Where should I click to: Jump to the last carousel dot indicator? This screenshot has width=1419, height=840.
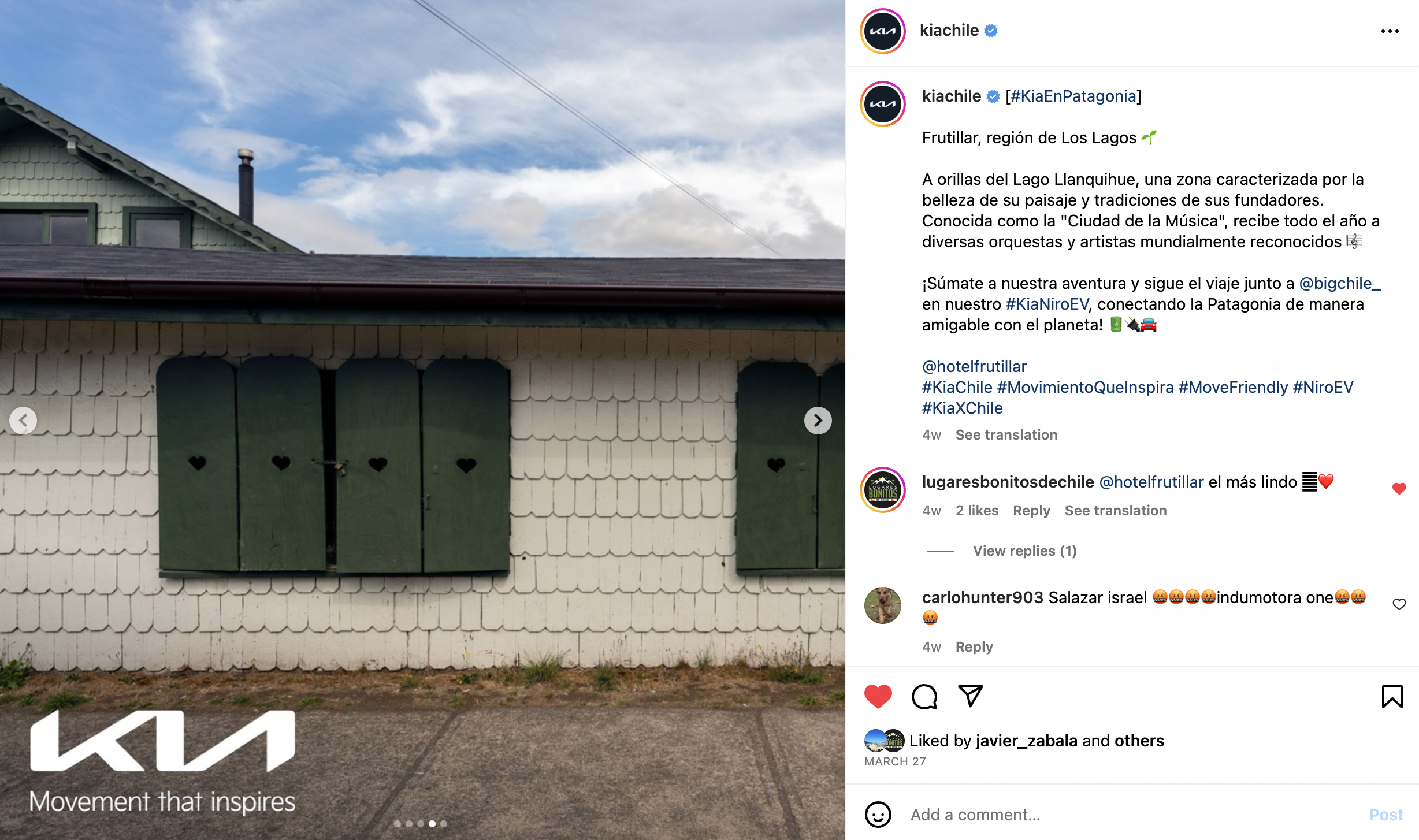444,824
